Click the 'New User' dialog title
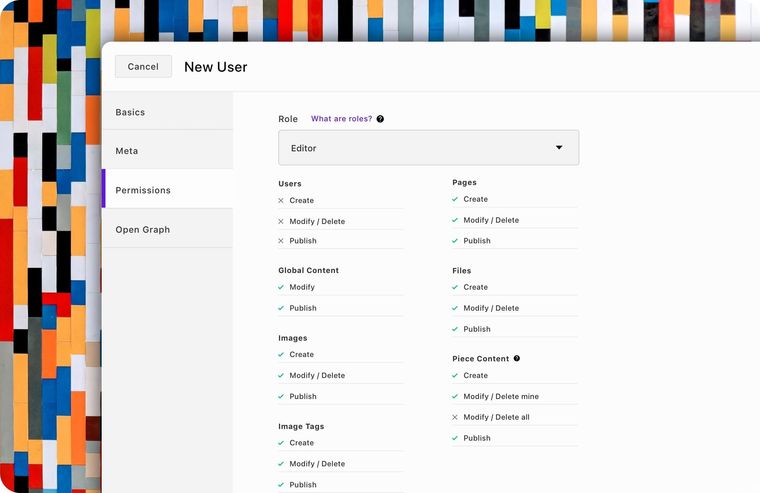Screen dimensions: 760x493 coord(216,67)
